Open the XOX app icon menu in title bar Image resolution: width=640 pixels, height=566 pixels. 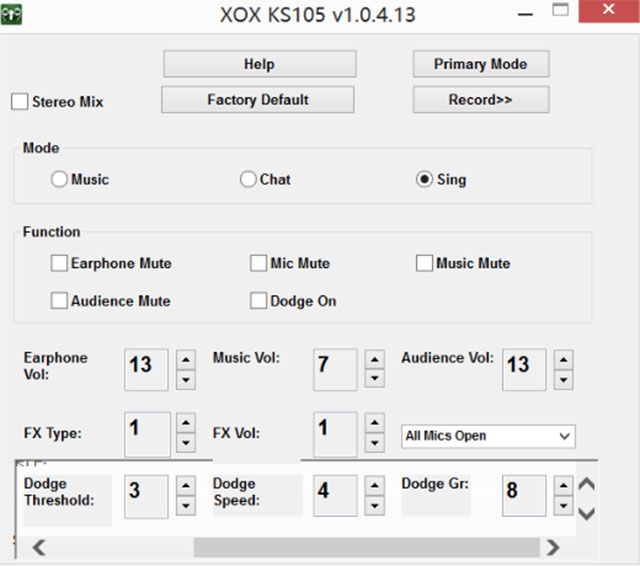pyautogui.click(x=11, y=14)
